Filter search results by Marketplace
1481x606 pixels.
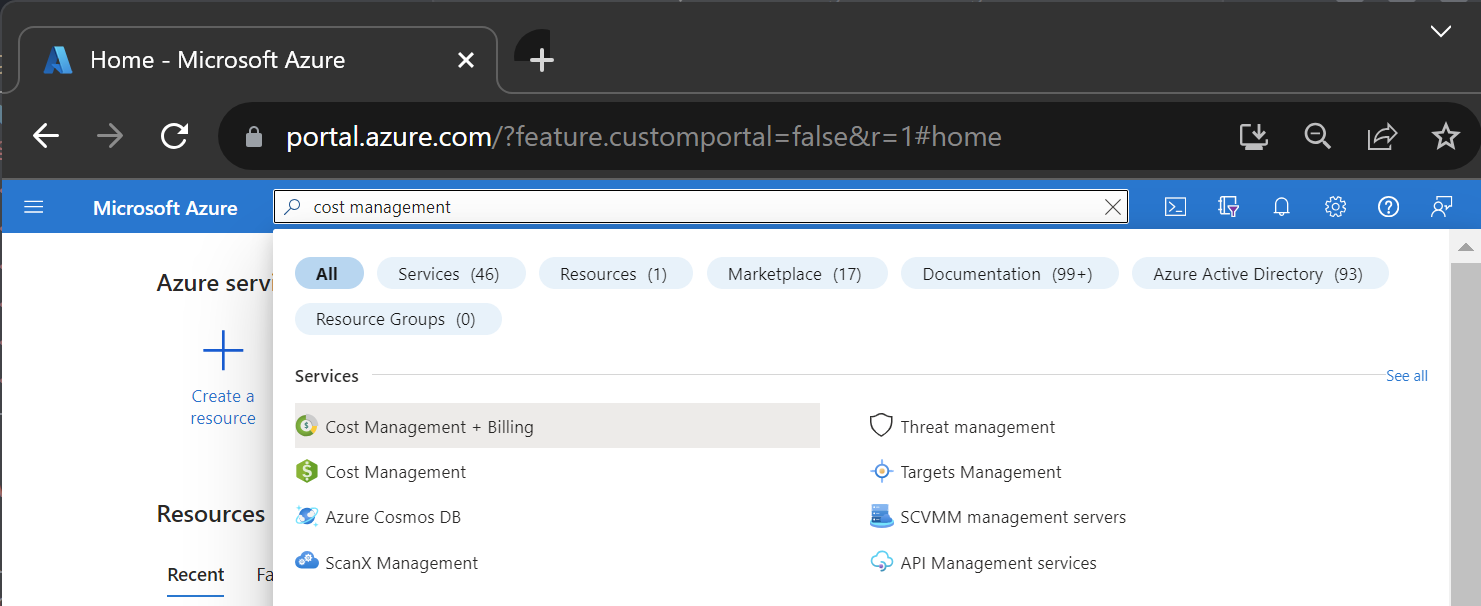pos(794,274)
